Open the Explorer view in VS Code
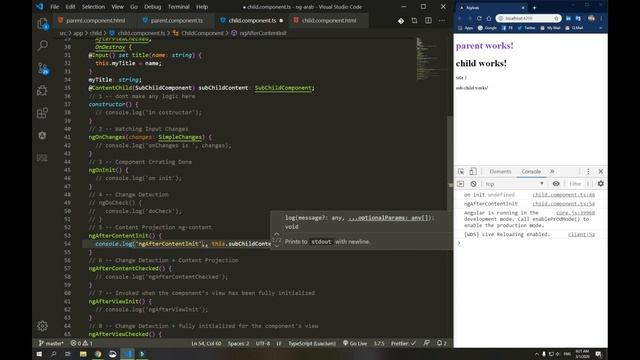The height and width of the screenshot is (360, 640). [42, 24]
